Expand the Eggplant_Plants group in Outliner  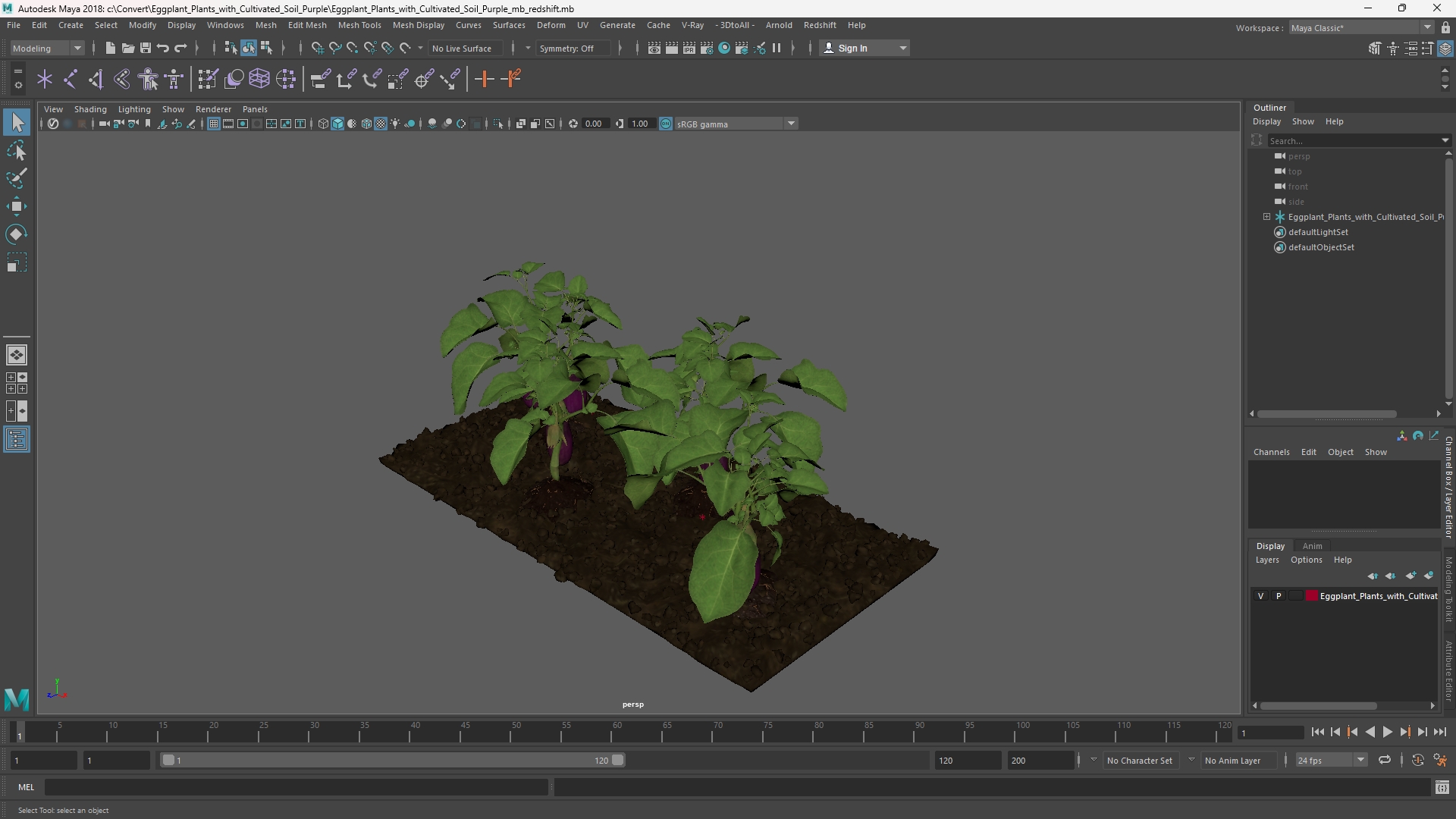tap(1266, 217)
